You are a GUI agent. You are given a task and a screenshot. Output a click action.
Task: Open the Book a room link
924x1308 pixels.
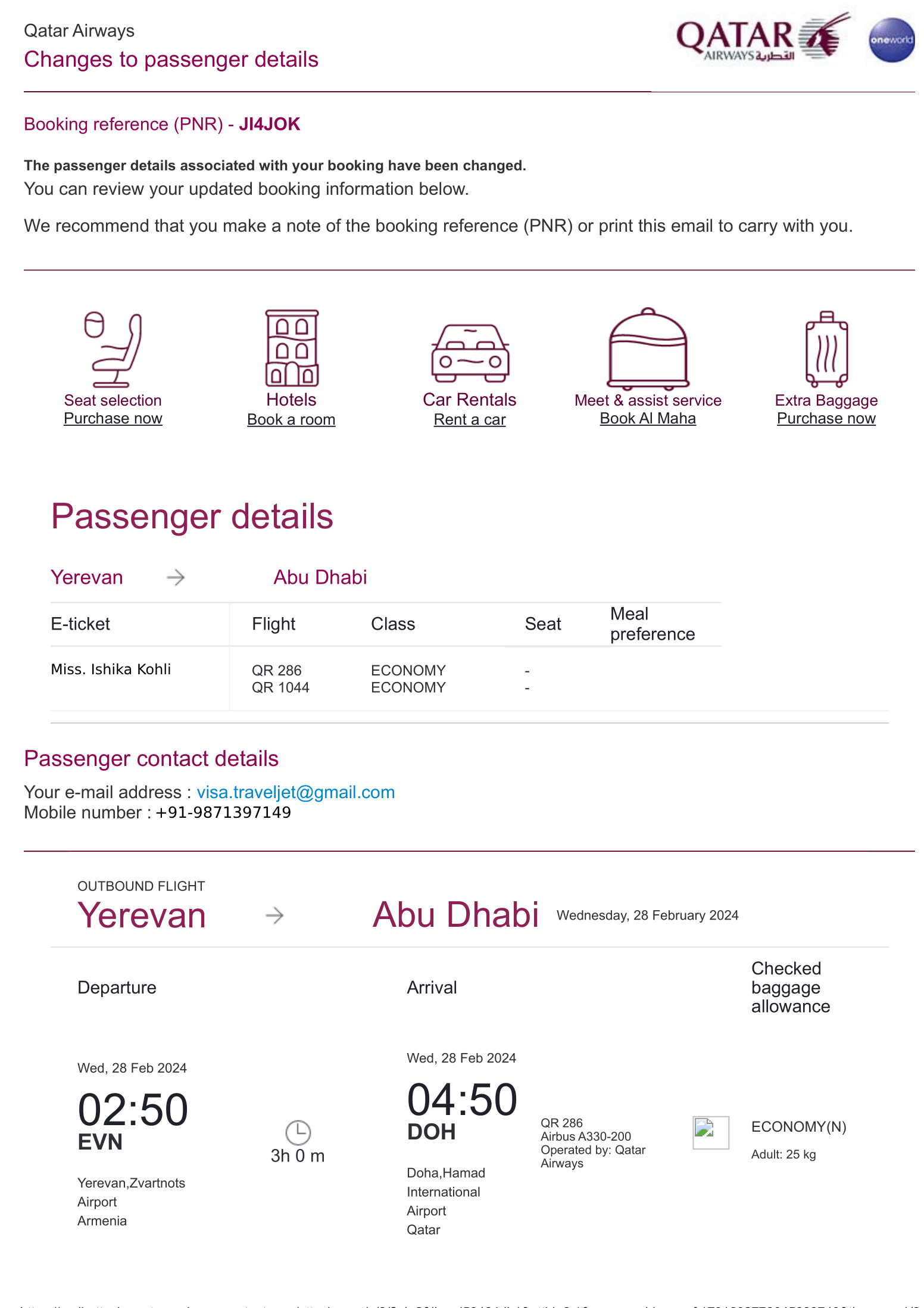tap(291, 420)
